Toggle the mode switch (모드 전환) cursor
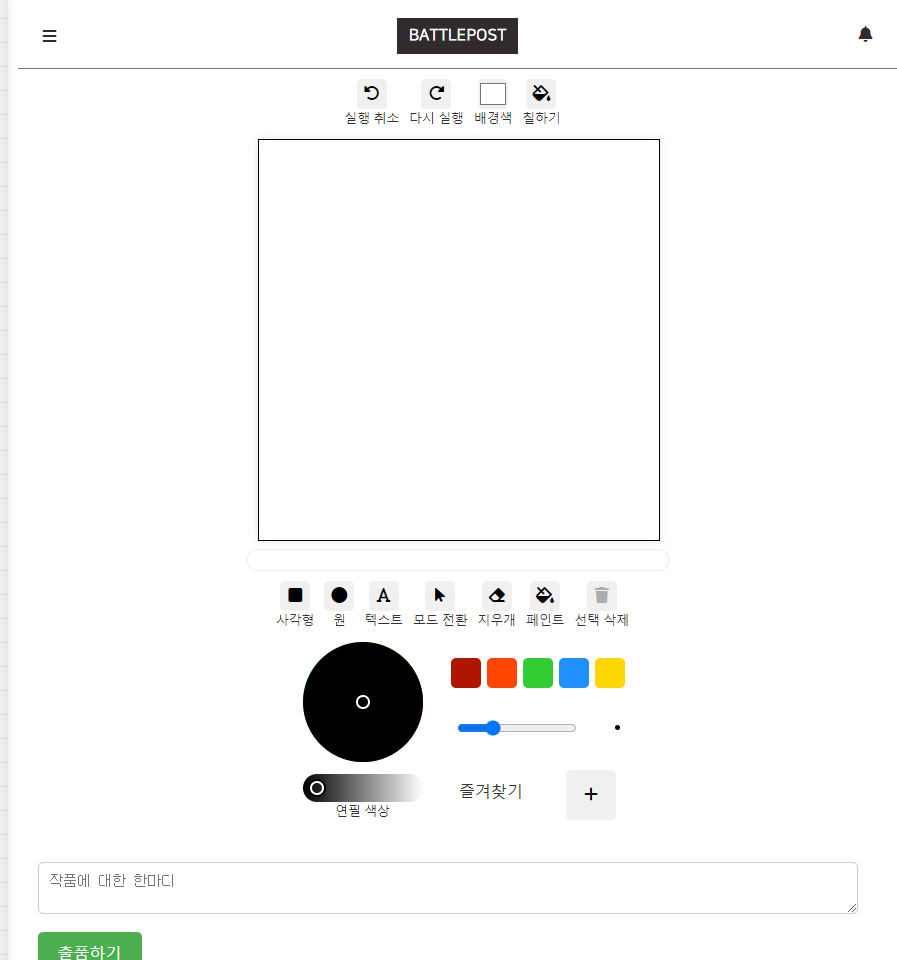This screenshot has height=960, width=897. 440,596
